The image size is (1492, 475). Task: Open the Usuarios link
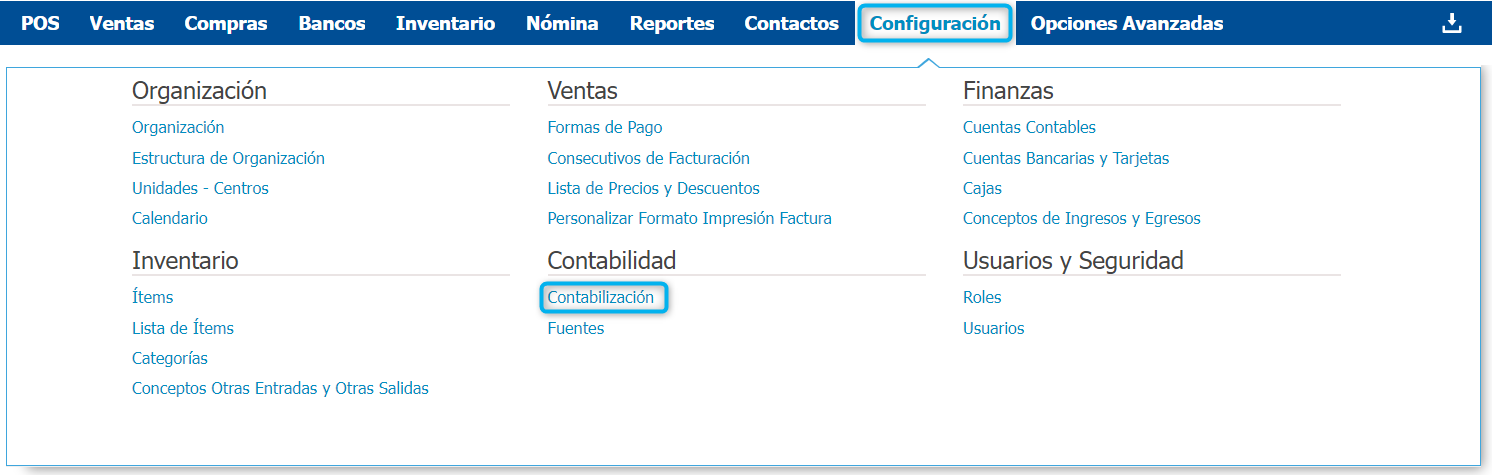[x=993, y=328]
